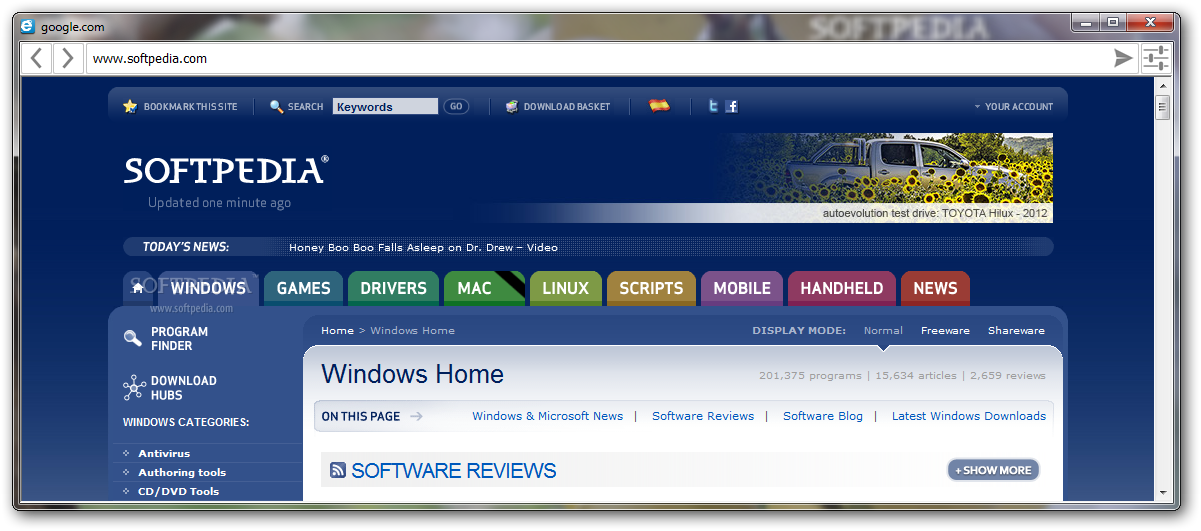This screenshot has width=1201, height=531.
Task: Click the Softpedia logo
Action: [226, 170]
